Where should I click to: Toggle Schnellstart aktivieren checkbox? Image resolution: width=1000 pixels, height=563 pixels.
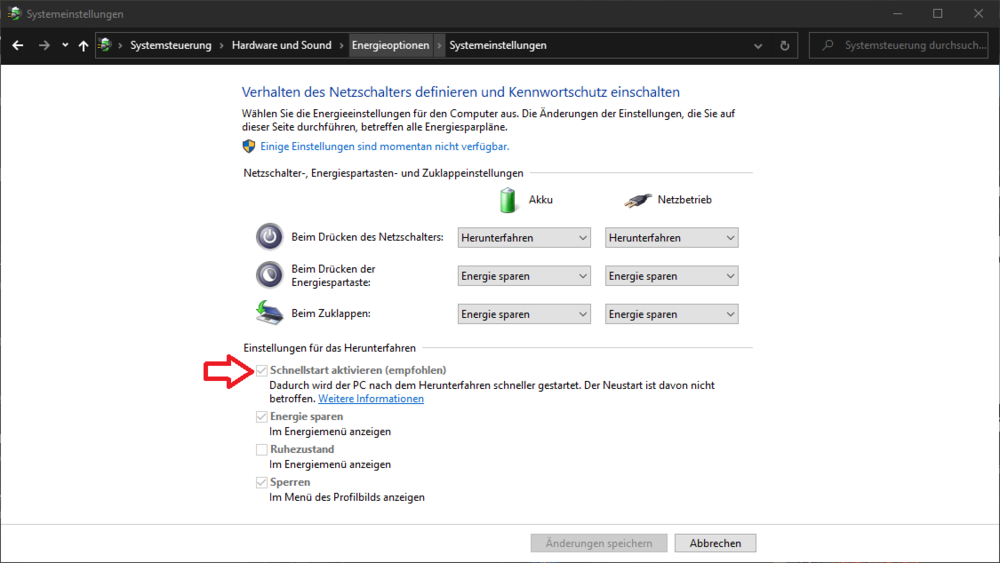[262, 371]
